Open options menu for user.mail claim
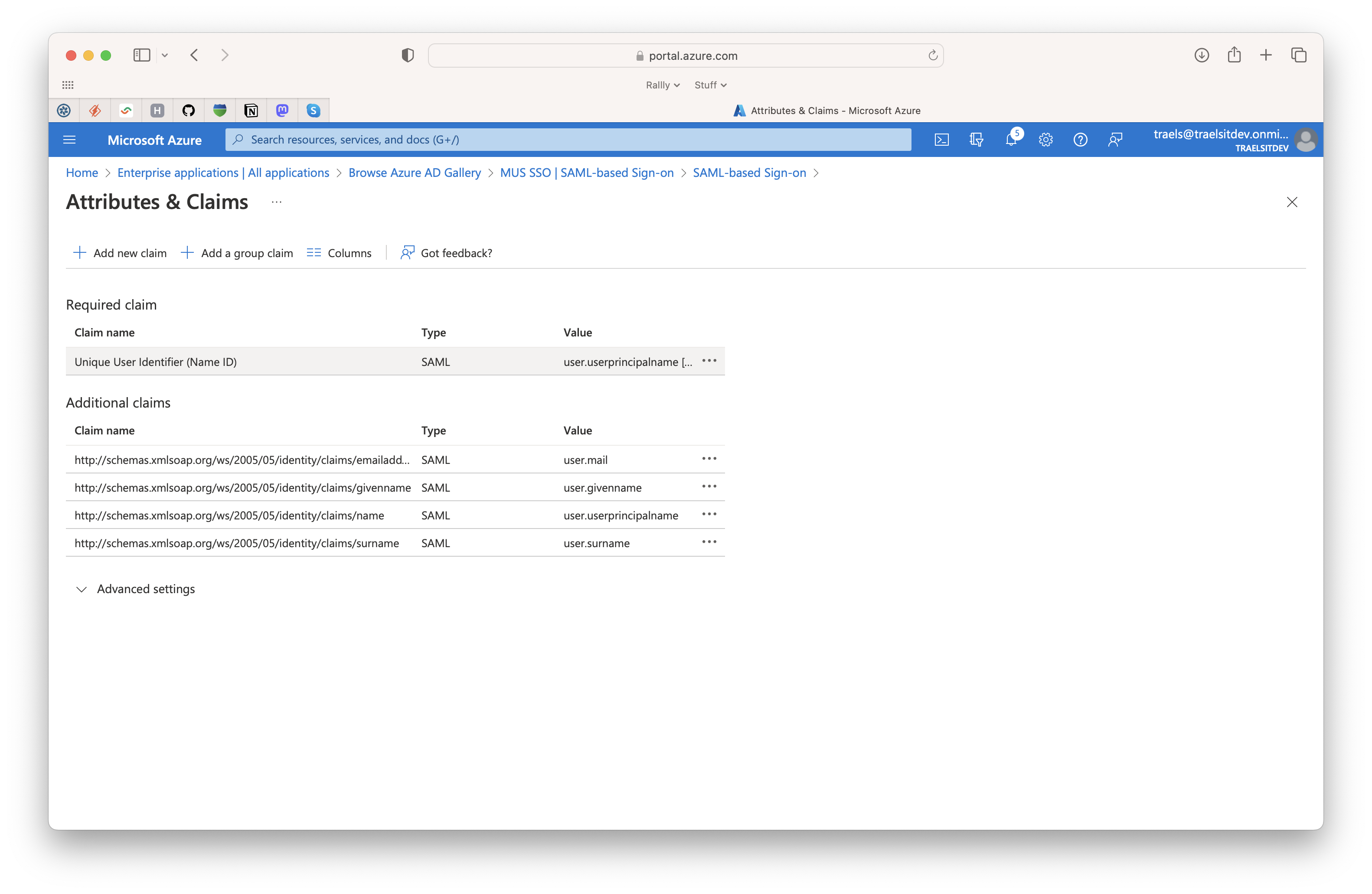This screenshot has height=894, width=1372. pyautogui.click(x=709, y=459)
